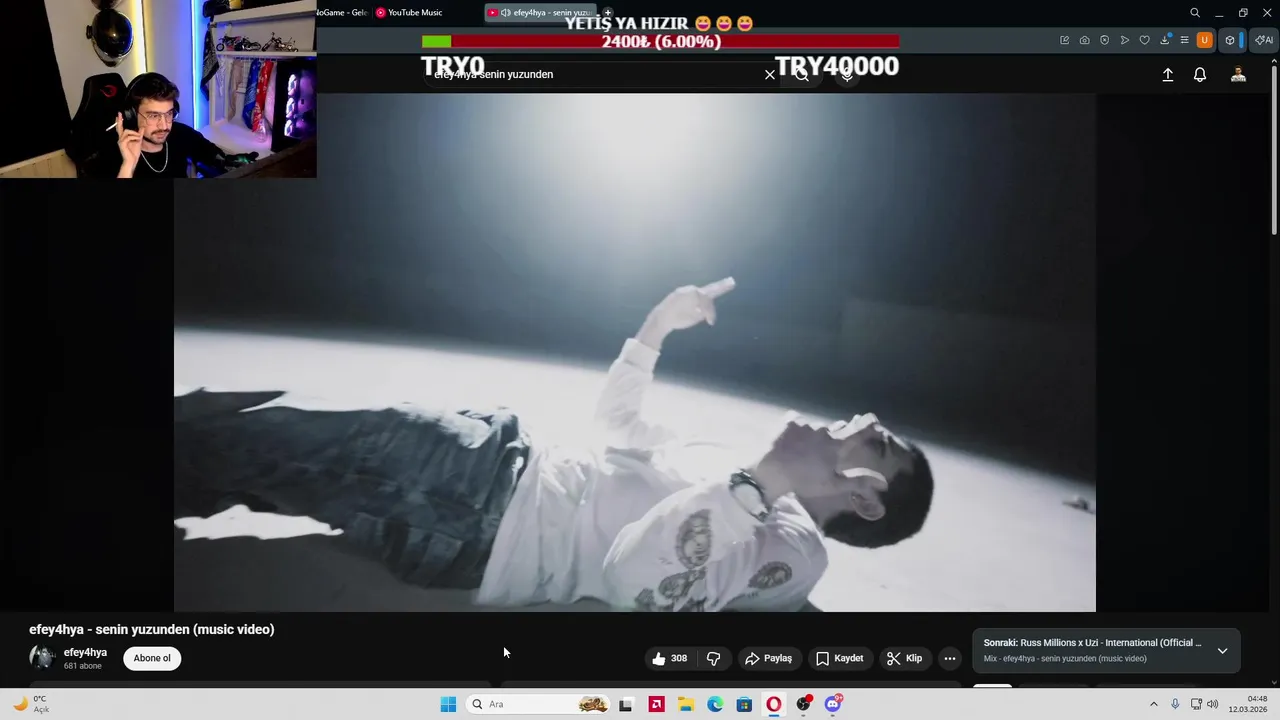The height and width of the screenshot is (720, 1280).
Task: Click Abone ol subscribe button
Action: click(x=152, y=658)
